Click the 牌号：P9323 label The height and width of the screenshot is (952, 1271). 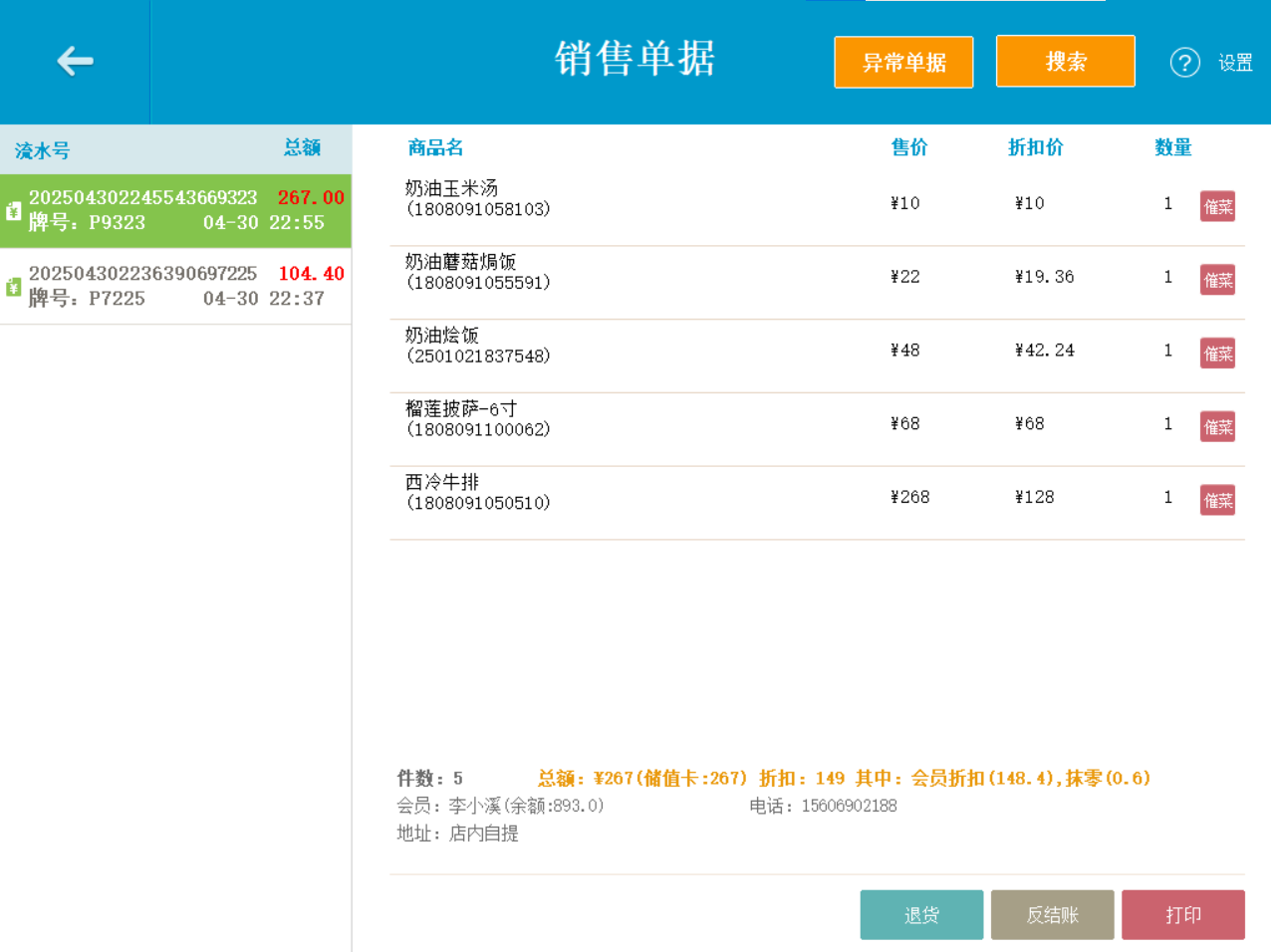click(x=87, y=222)
